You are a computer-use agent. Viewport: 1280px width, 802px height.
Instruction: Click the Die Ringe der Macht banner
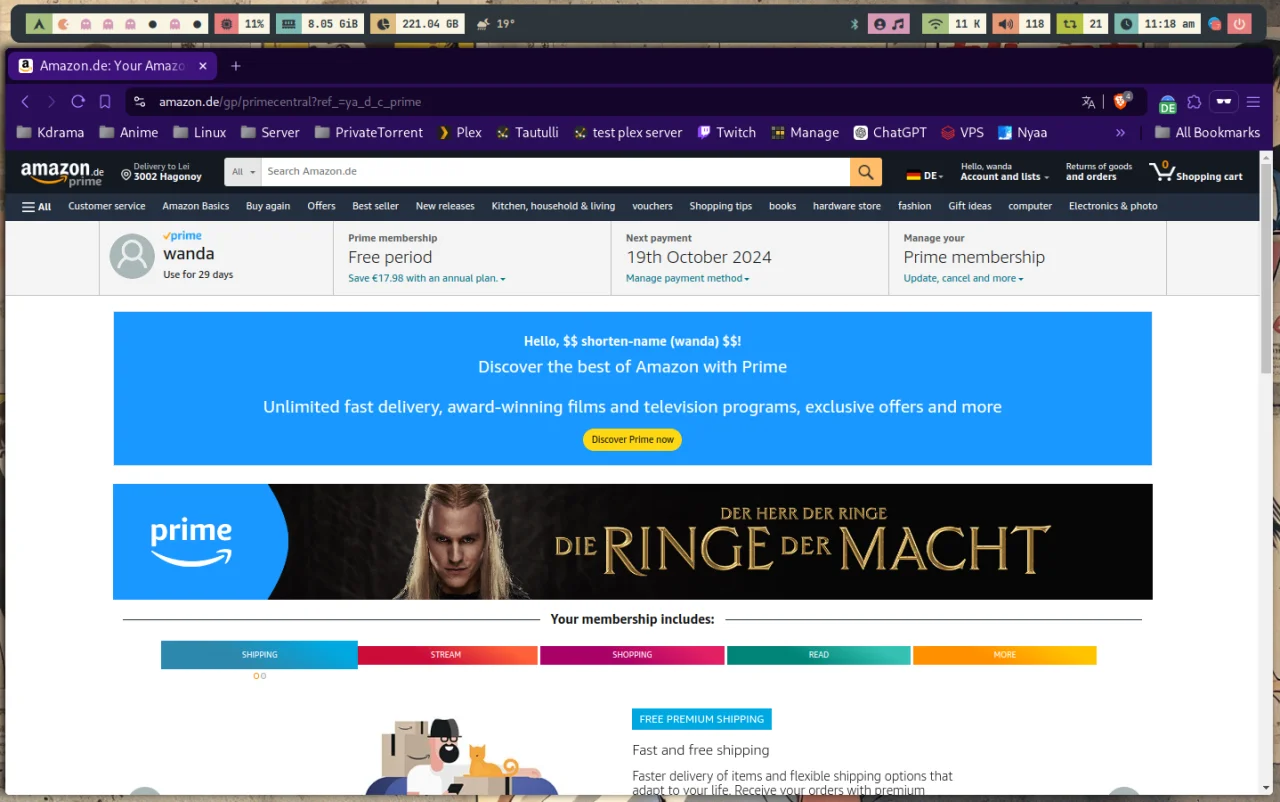click(x=633, y=542)
